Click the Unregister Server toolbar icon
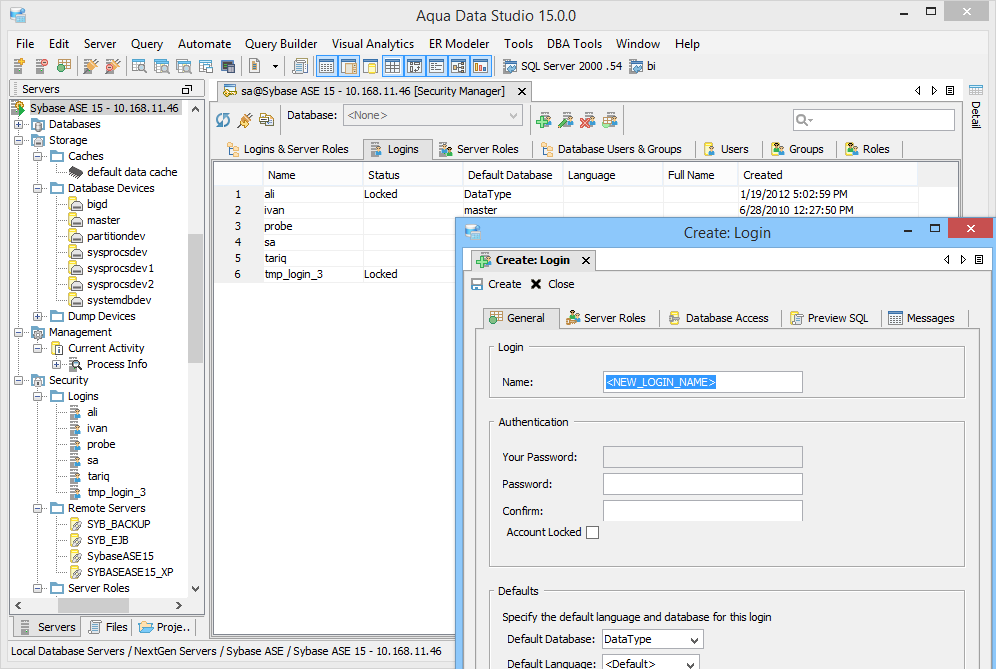Screen dimensions: 996x669 click(41, 65)
